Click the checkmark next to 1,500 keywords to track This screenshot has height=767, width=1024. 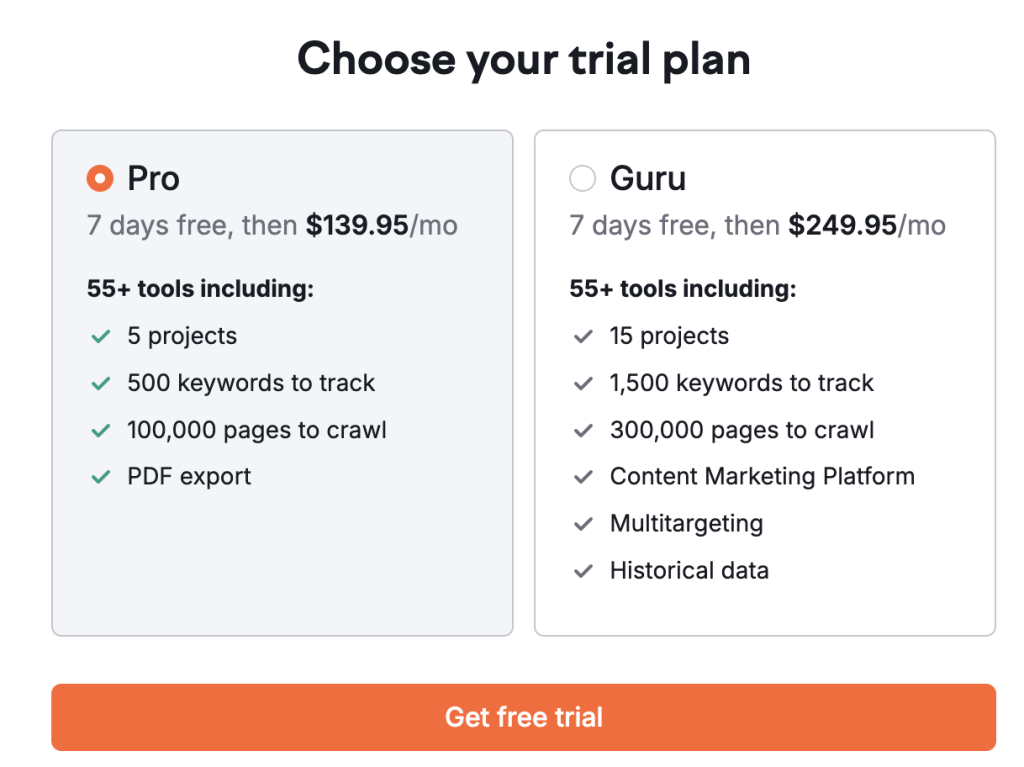(583, 383)
